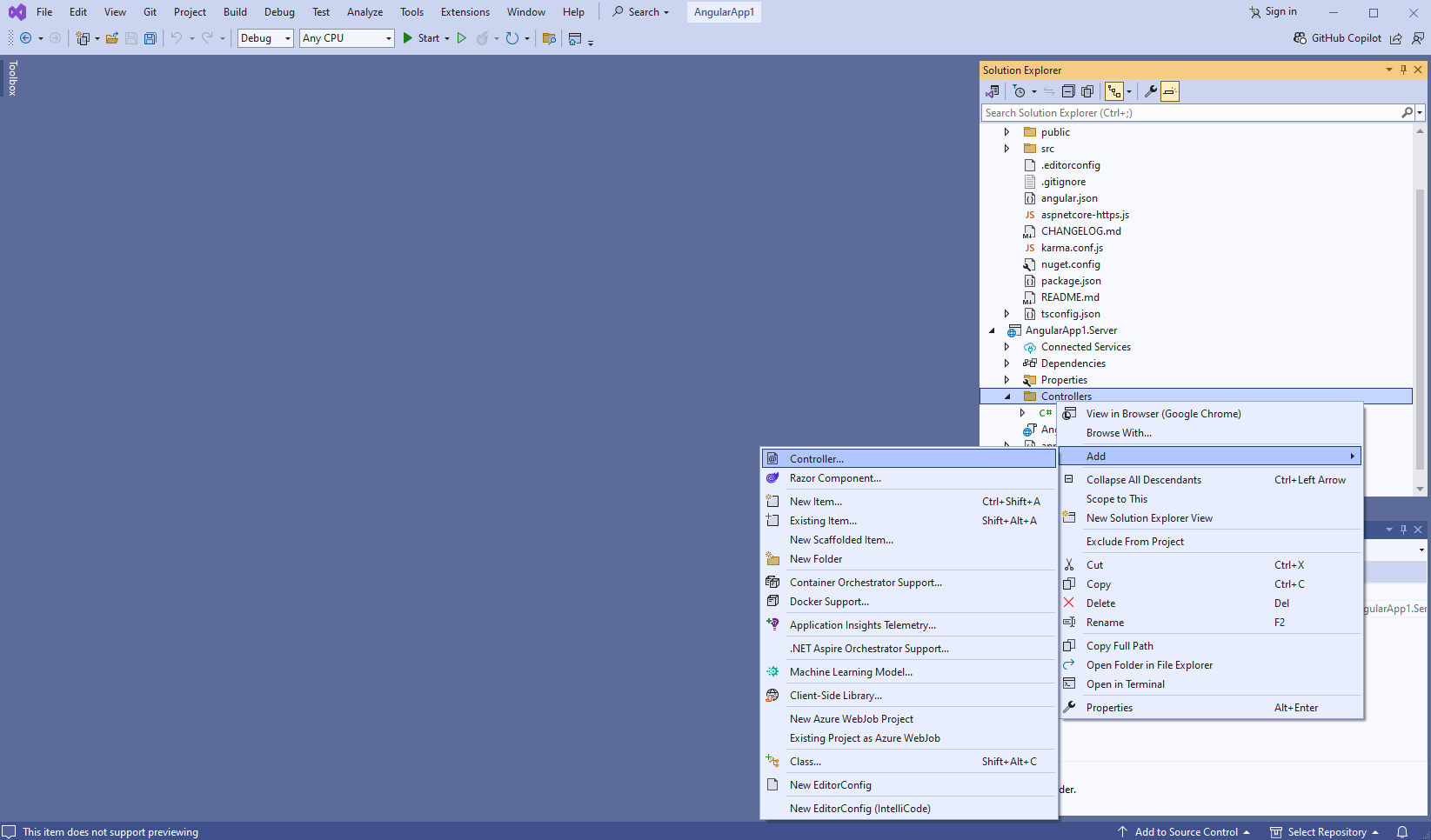Select package.json in Solution Explorer
The image size is (1431, 840).
point(1071,281)
